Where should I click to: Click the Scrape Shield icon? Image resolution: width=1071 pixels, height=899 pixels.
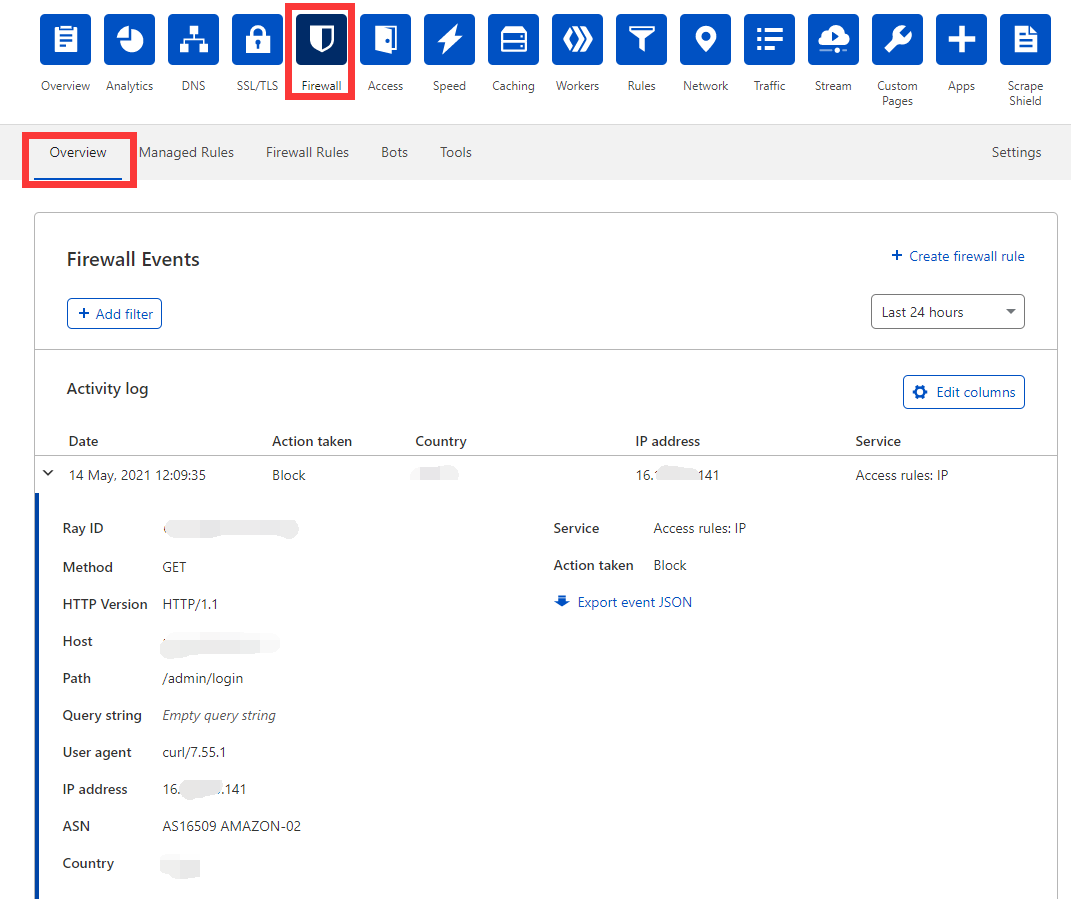tap(1025, 40)
